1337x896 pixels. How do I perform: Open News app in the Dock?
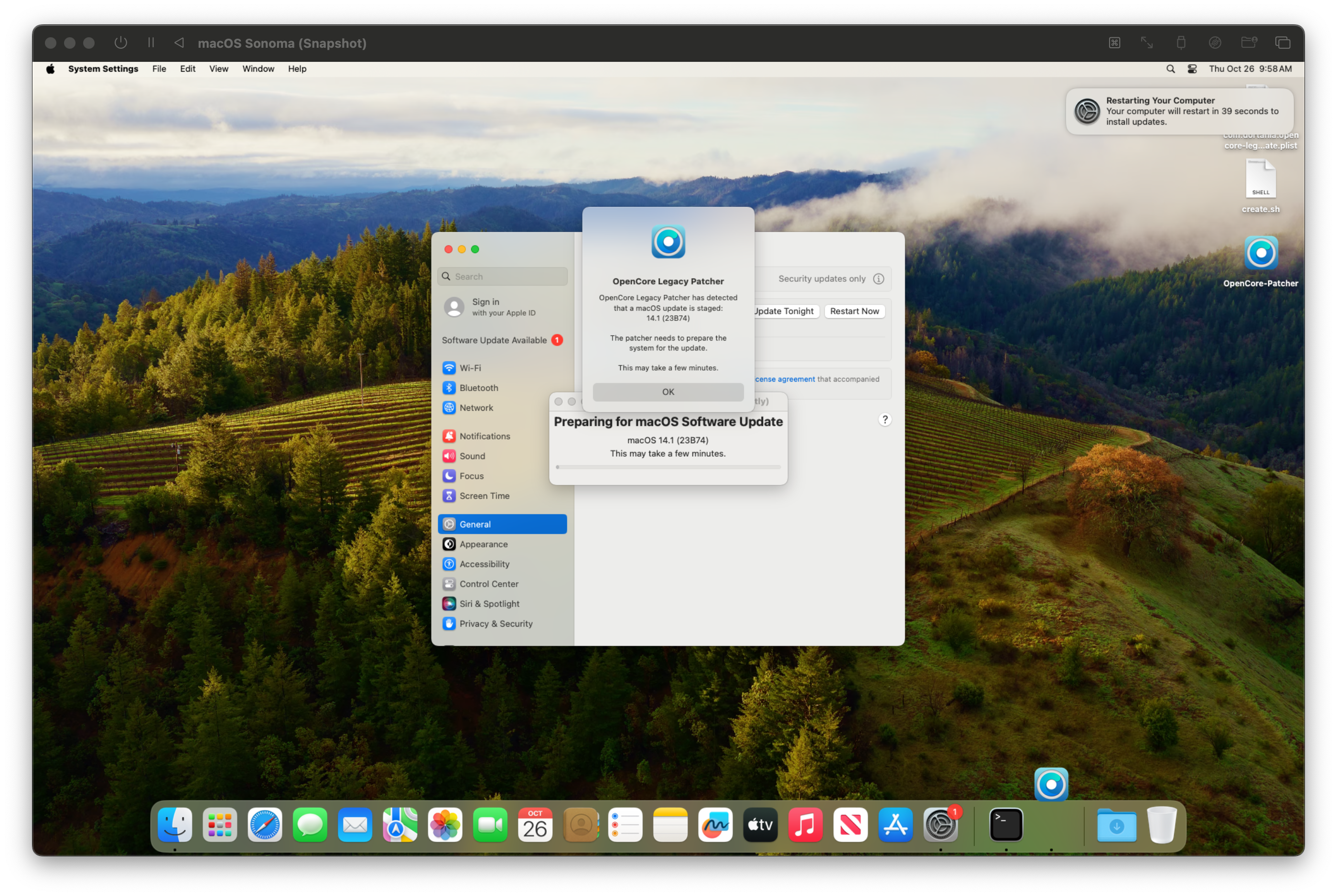tap(851, 825)
